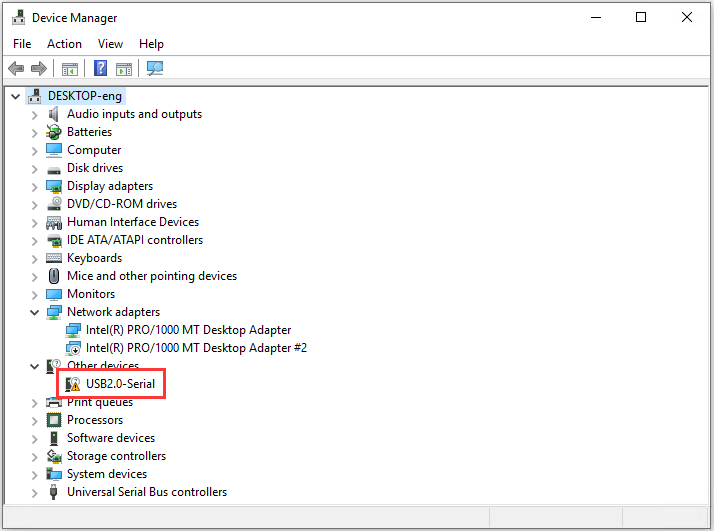
Task: Collapse the Network adapters category
Action: (x=35, y=312)
